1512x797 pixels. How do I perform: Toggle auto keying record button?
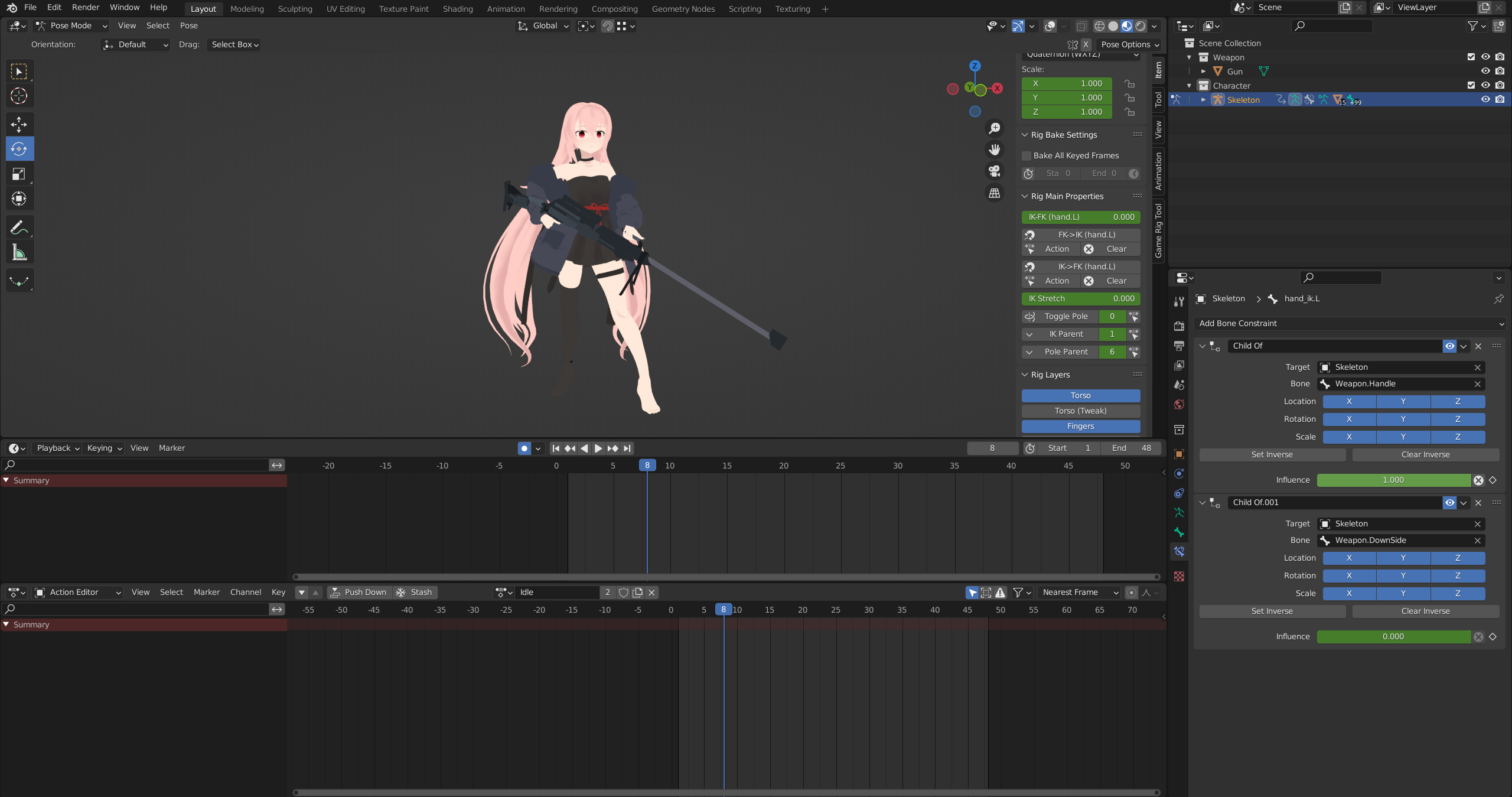coord(524,448)
